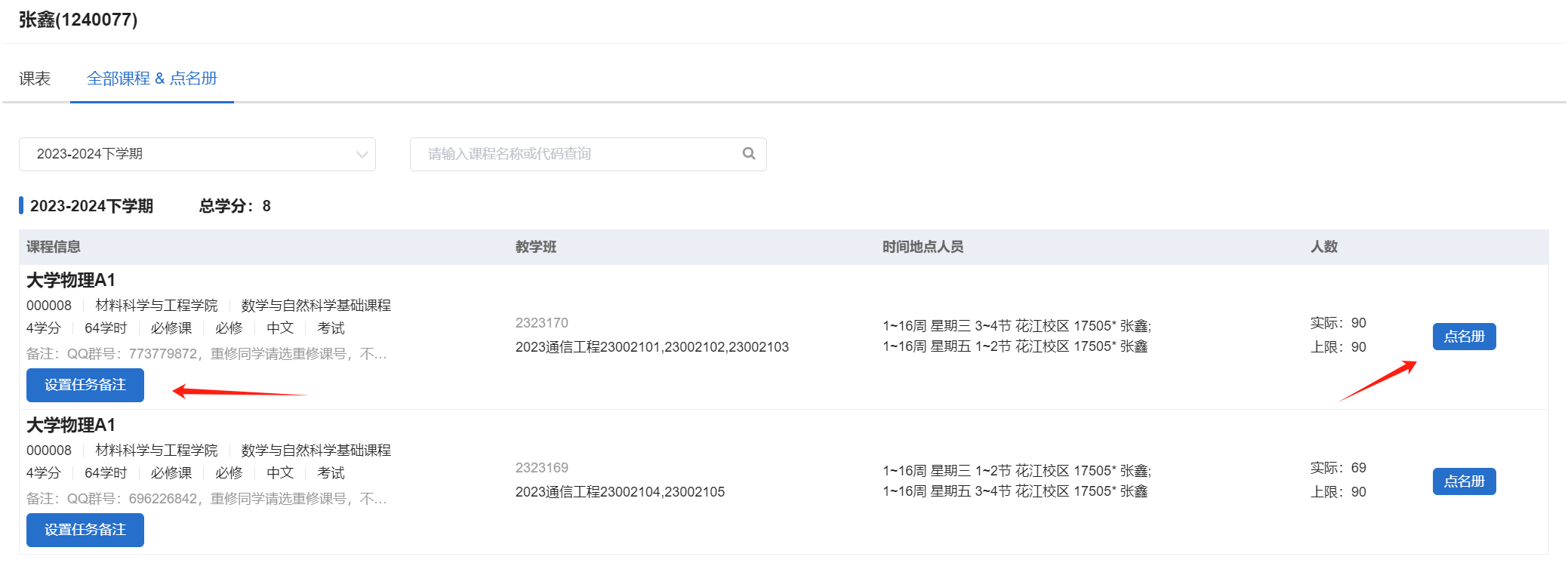Click the user name 张鑫(1240077) heading
1568x569 pixels.
point(79,20)
